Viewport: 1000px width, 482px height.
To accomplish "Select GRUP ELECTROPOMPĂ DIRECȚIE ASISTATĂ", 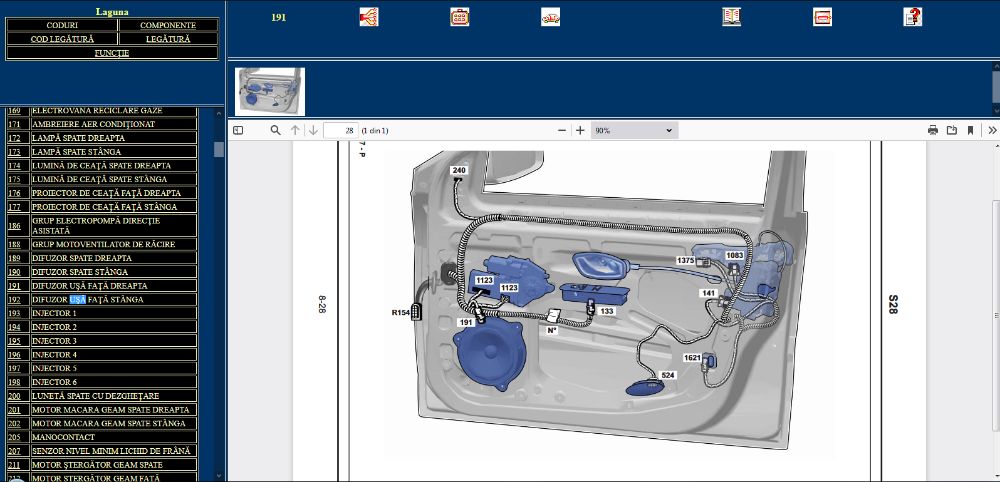I will [114, 226].
